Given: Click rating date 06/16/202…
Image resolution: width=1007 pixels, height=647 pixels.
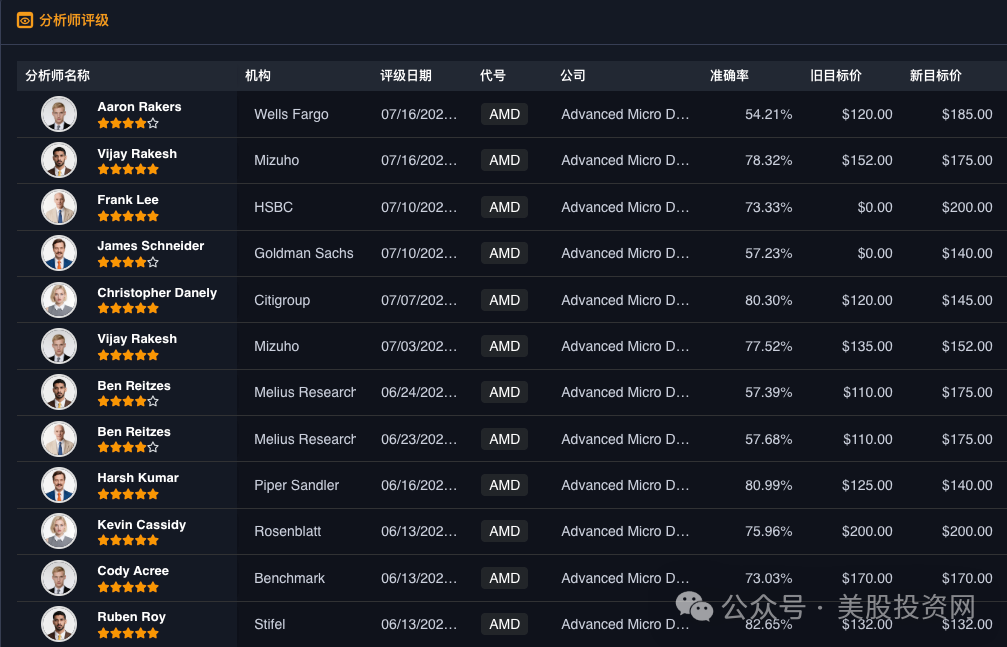Looking at the screenshot, I should tap(419, 485).
